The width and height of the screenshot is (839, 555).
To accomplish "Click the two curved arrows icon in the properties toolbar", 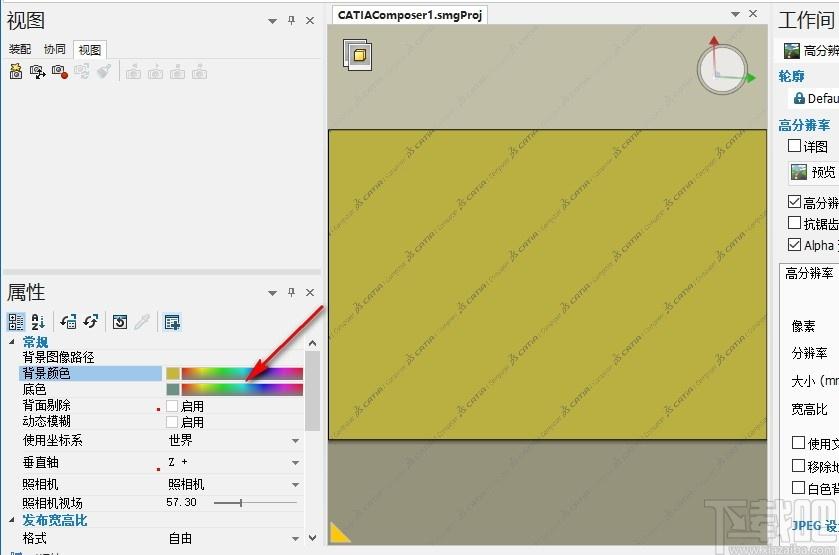I will pyautogui.click(x=90, y=322).
